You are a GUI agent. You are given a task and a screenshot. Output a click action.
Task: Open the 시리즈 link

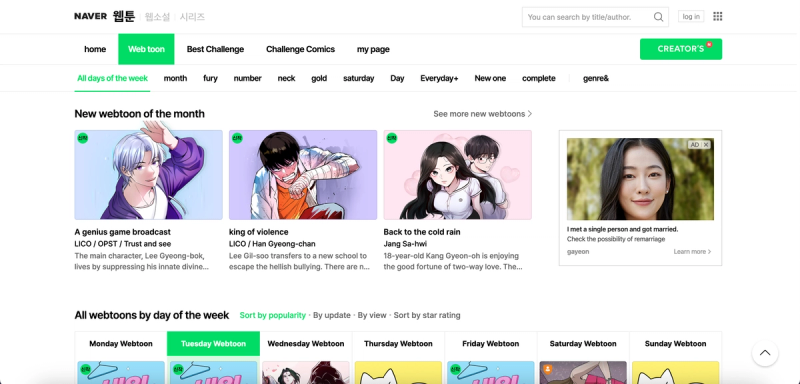click(192, 17)
